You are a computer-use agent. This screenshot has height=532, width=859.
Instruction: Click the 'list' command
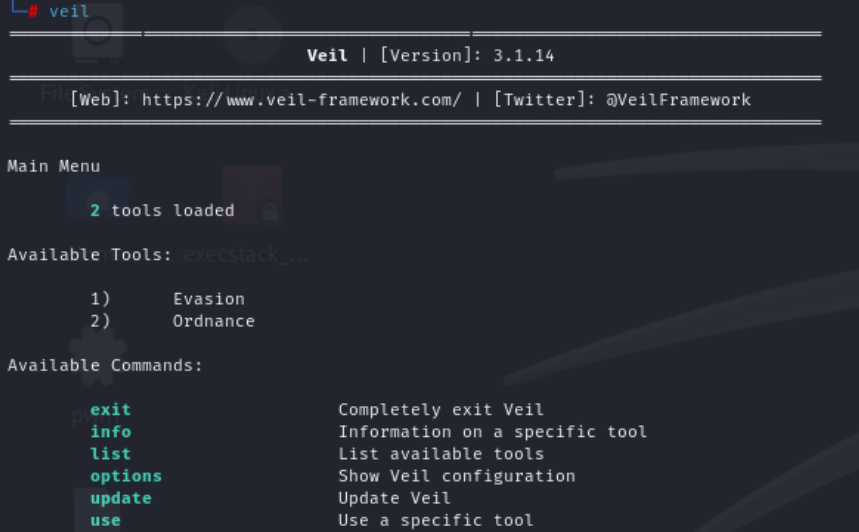111,454
